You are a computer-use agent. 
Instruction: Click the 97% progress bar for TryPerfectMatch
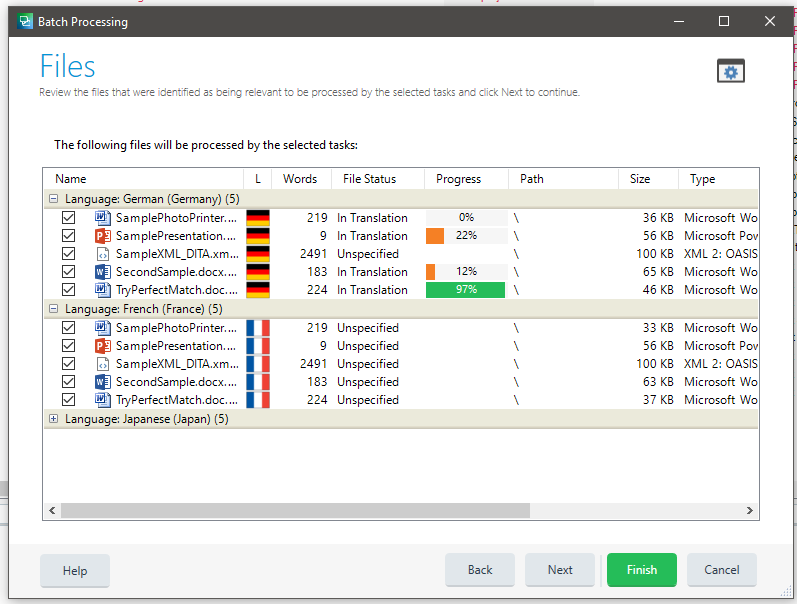[x=466, y=290]
